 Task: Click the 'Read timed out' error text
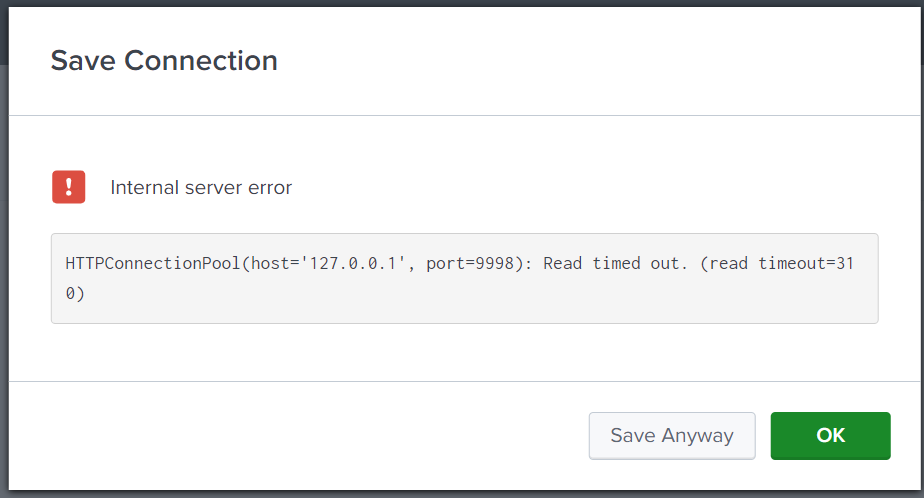615,263
